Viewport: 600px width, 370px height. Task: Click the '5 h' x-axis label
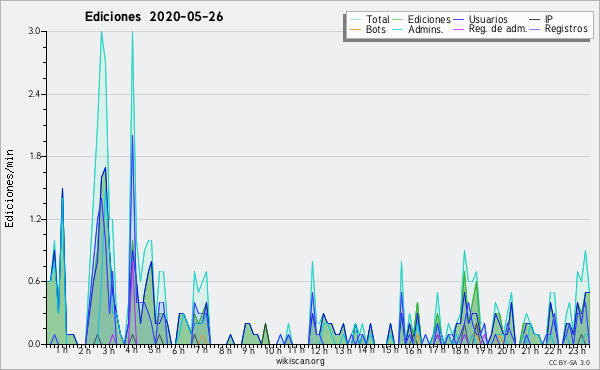[154, 350]
